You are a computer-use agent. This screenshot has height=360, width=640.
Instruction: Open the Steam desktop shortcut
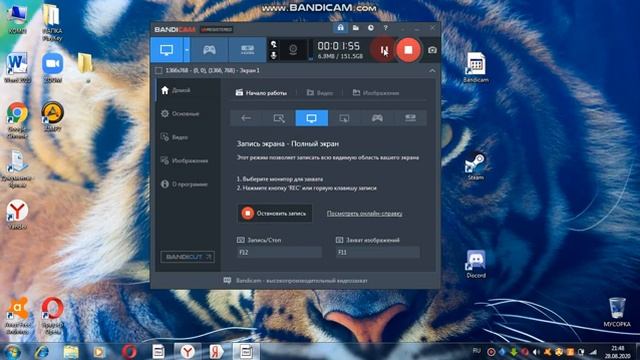pos(476,167)
